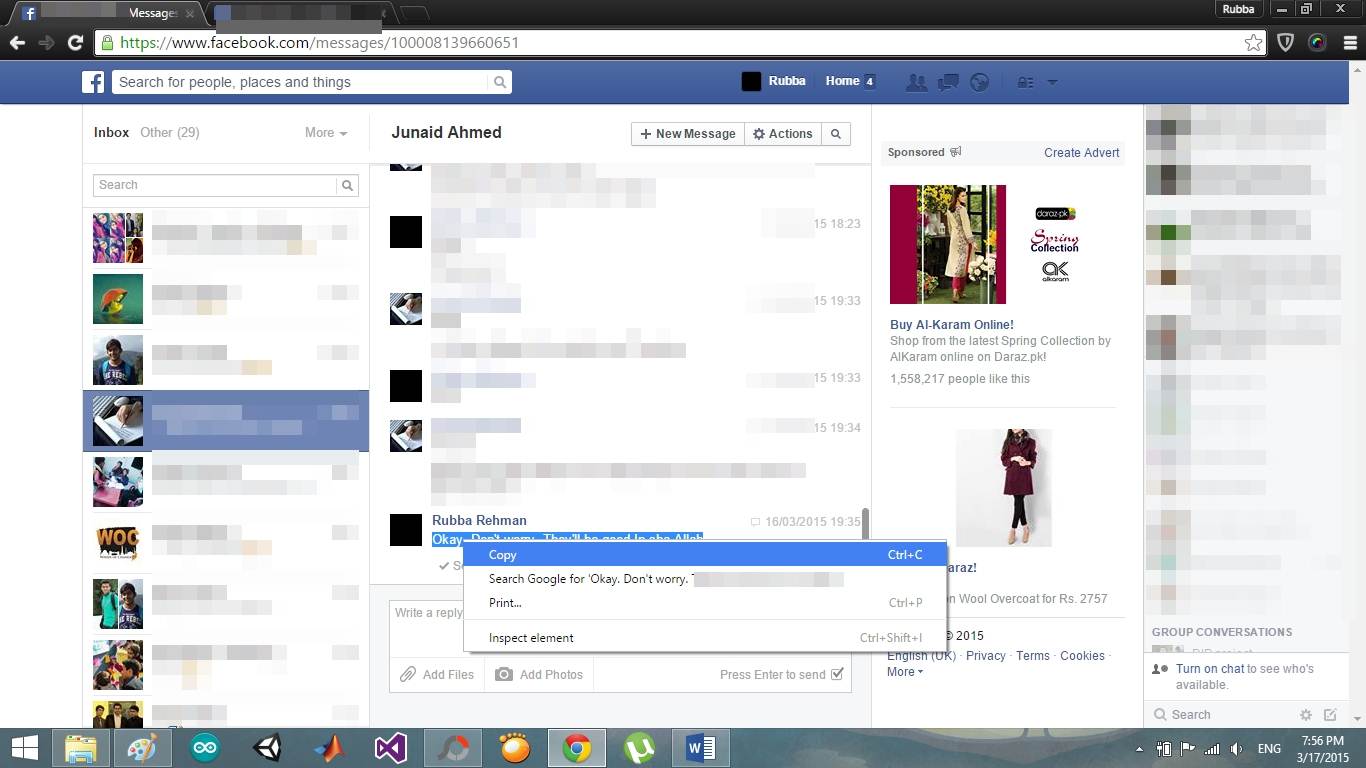Click the Facebook logo icon
Screen dimensions: 1366x768
click(x=93, y=82)
